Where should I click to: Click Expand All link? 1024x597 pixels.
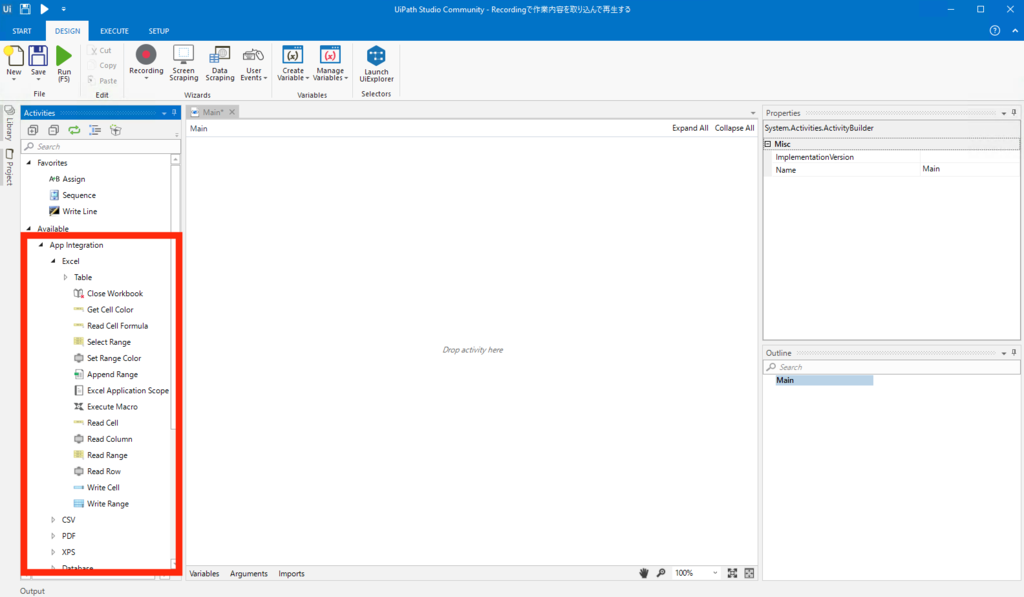click(690, 128)
